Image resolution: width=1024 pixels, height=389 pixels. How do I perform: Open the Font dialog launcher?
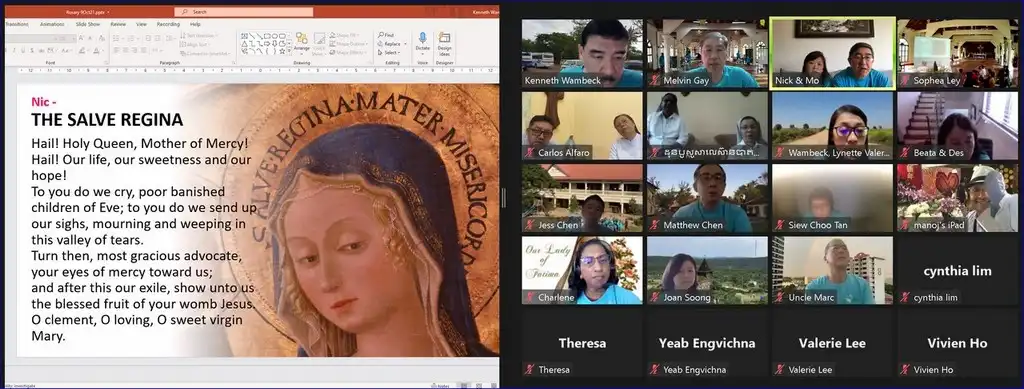coord(106,63)
